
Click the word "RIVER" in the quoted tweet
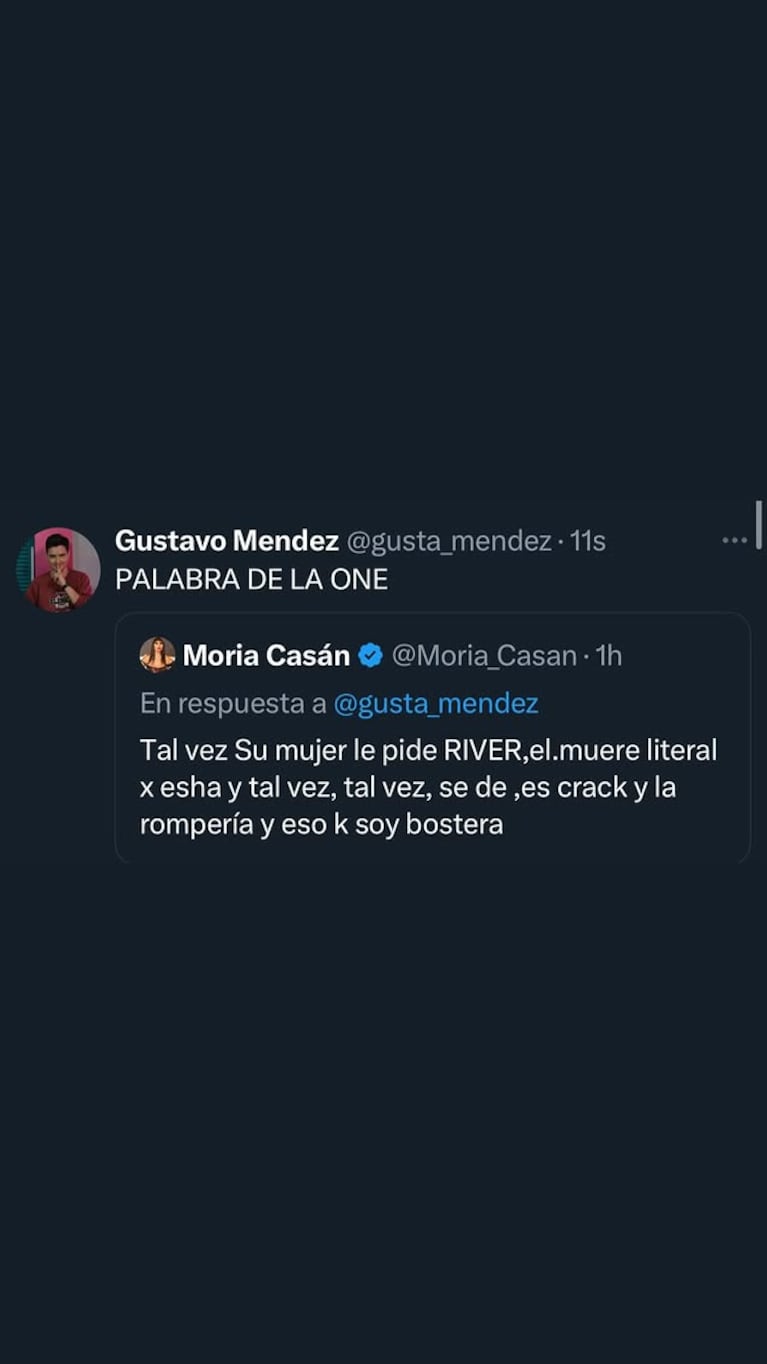pyautogui.click(x=483, y=750)
